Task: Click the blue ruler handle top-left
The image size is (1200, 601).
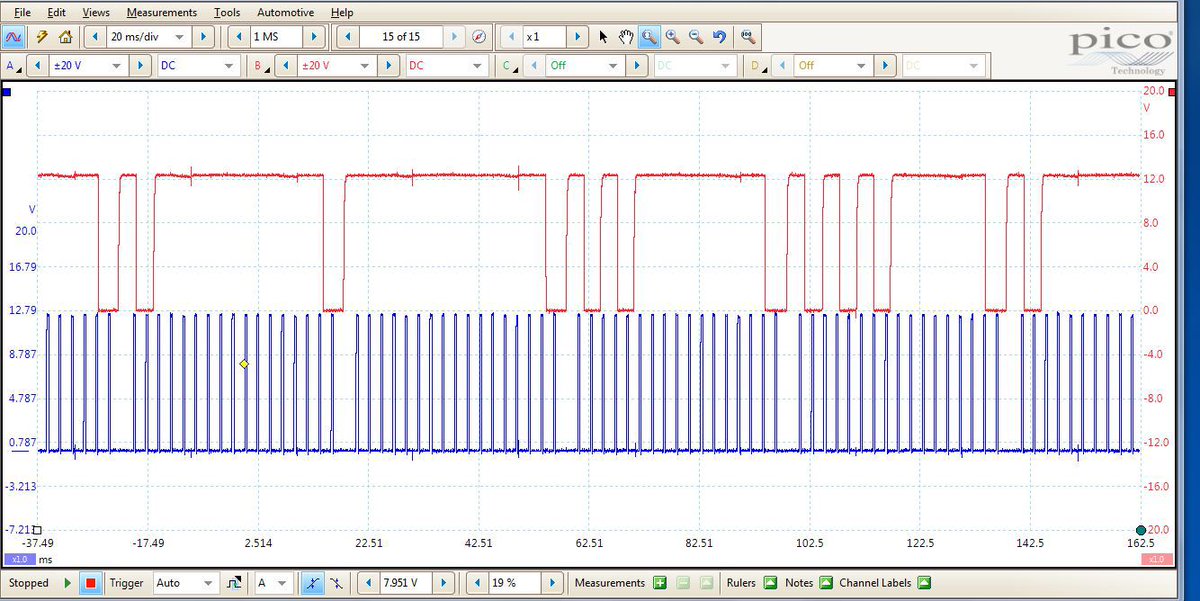Action: point(6,92)
